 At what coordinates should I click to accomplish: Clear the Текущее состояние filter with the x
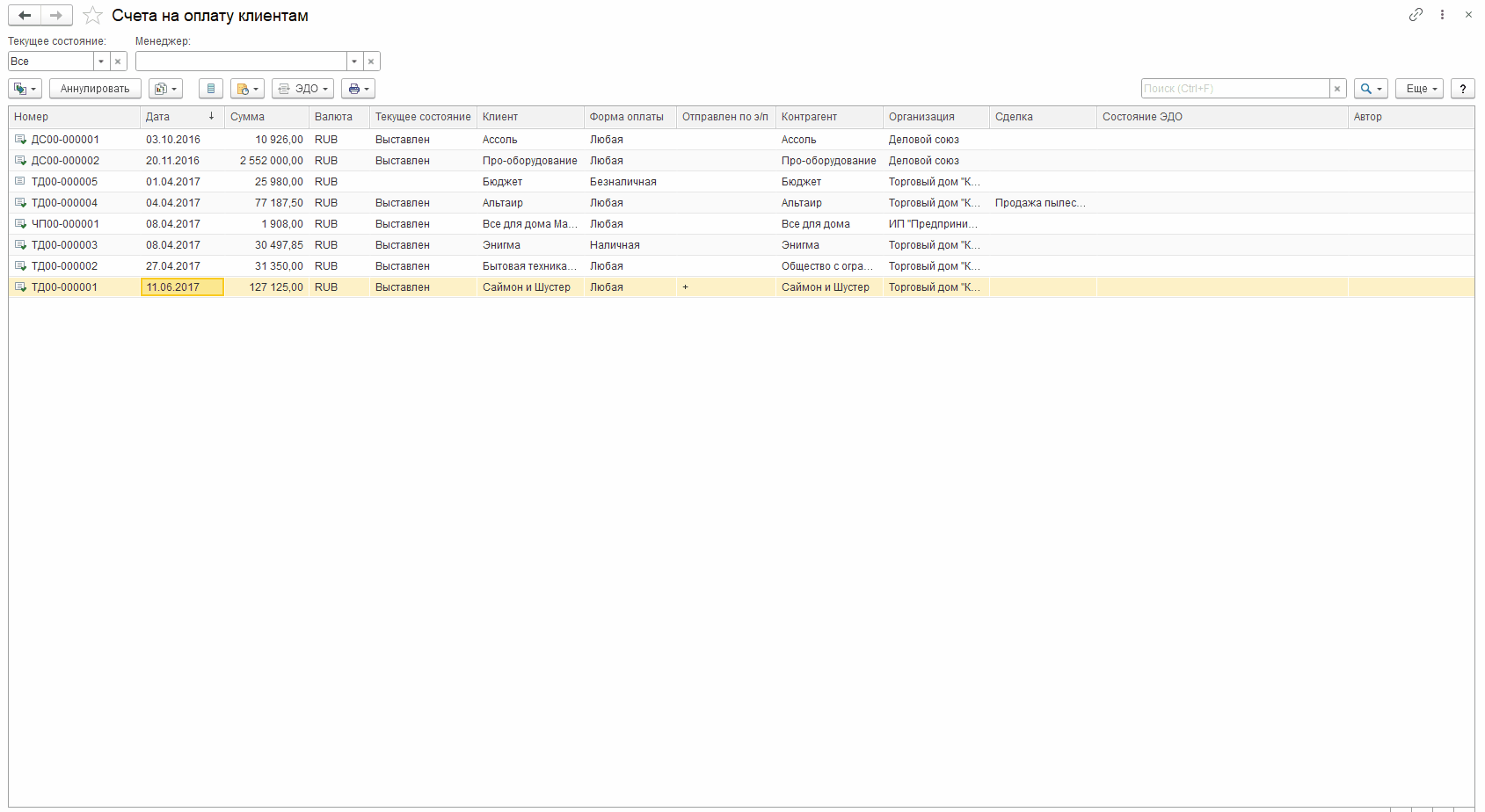tap(118, 62)
